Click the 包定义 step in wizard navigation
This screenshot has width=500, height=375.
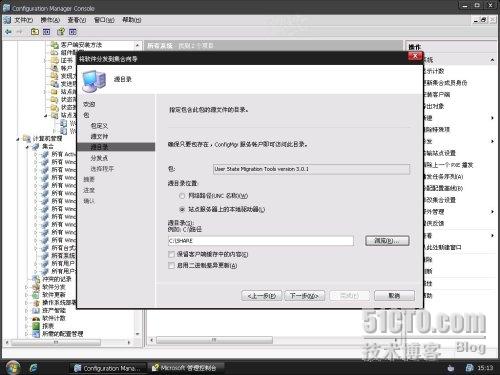click(99, 126)
